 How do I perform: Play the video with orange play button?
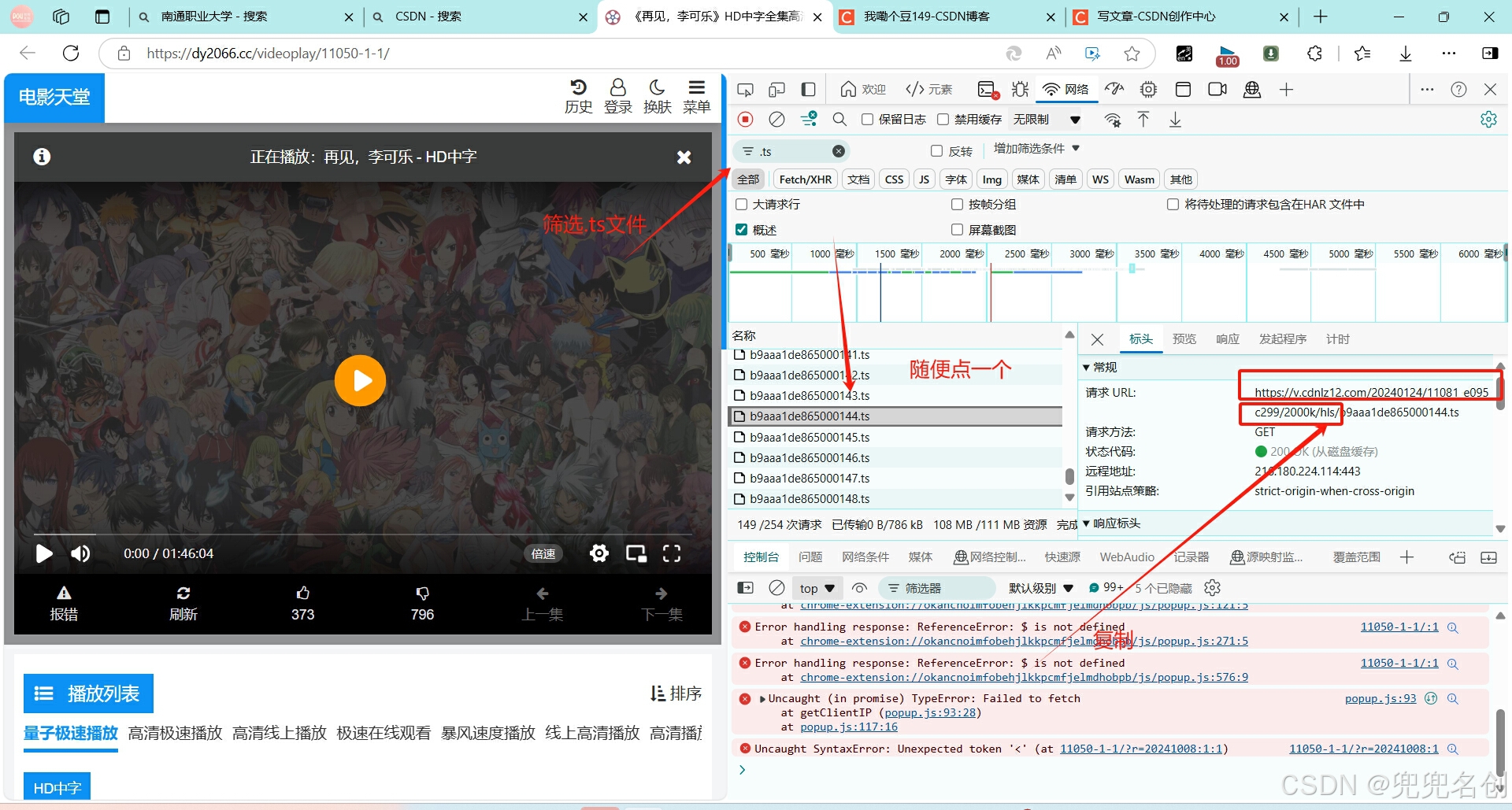click(360, 381)
